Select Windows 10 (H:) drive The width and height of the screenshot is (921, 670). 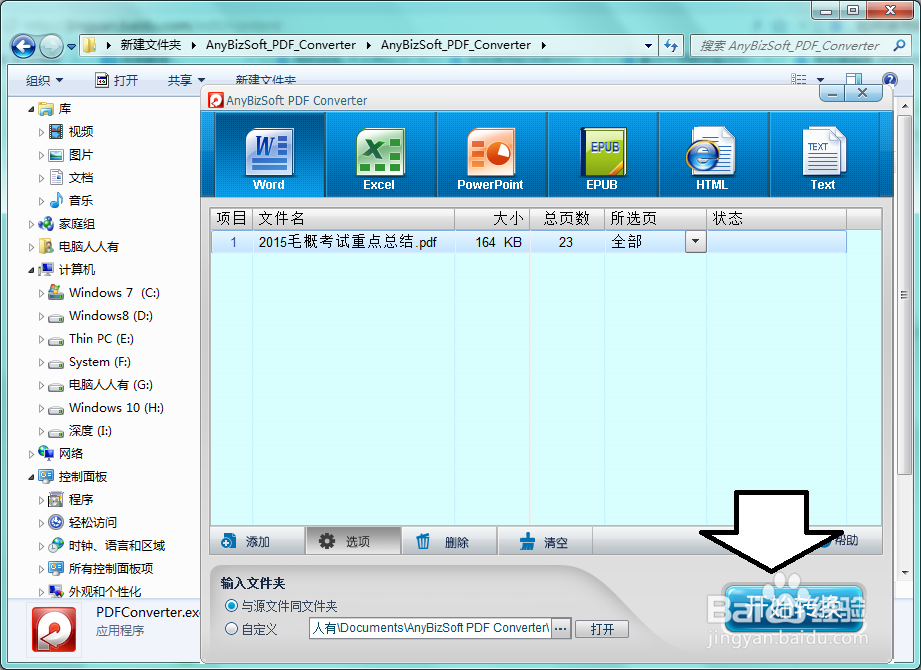coord(116,408)
